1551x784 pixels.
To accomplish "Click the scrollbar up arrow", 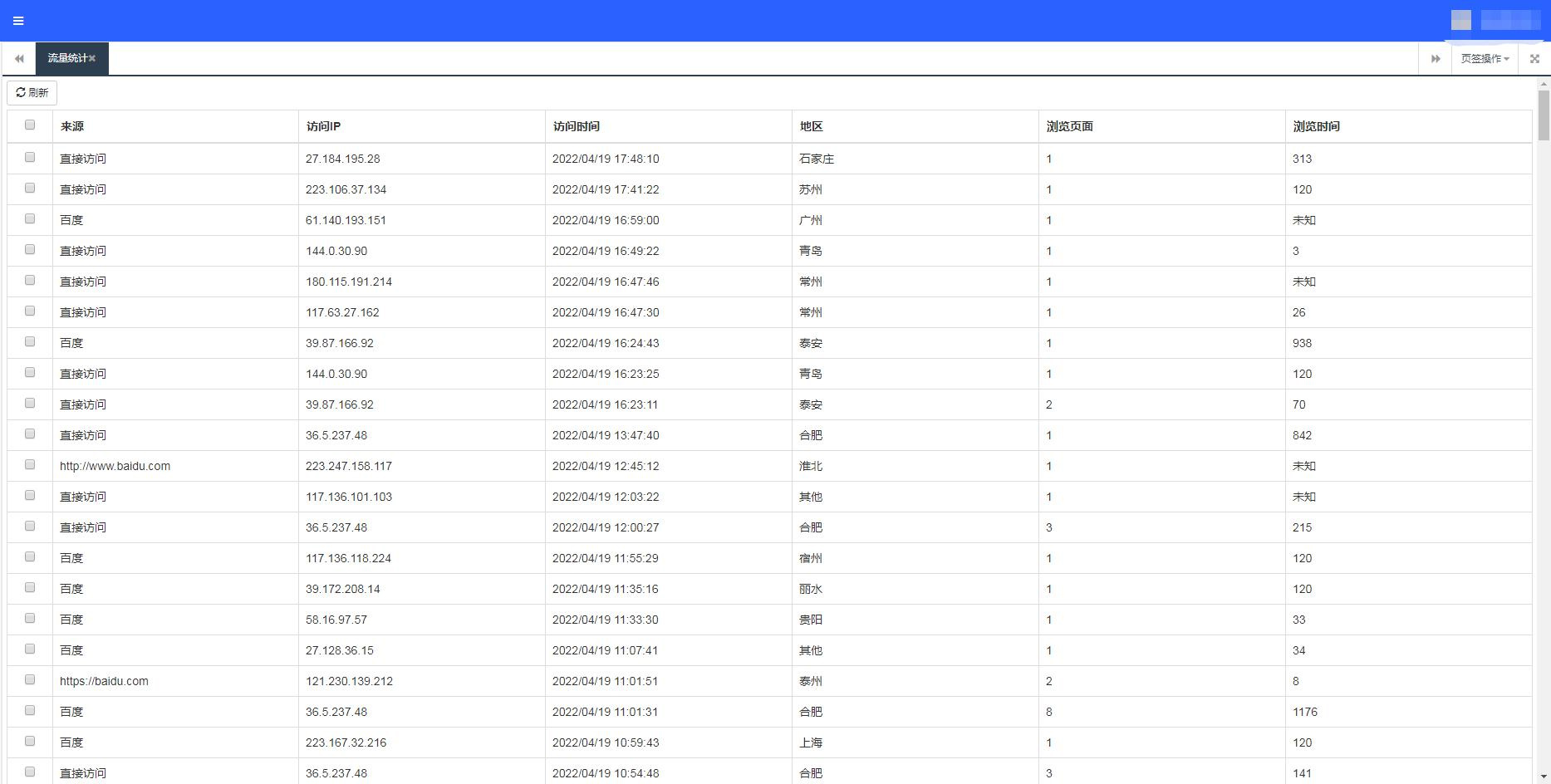I will [x=1544, y=84].
